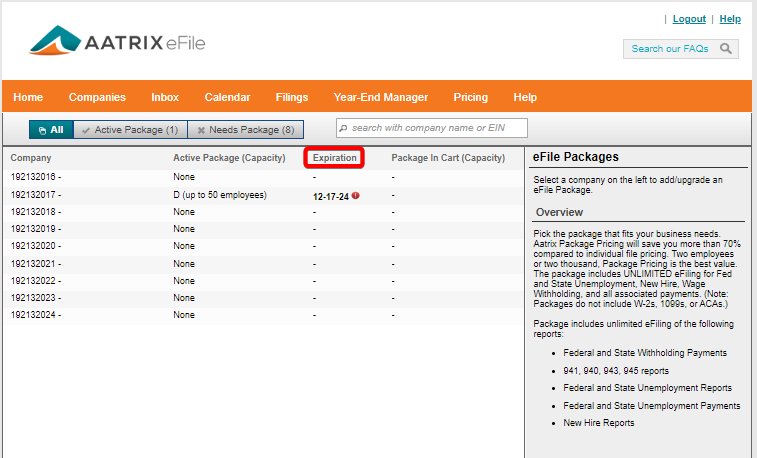This screenshot has width=757, height=458.
Task: Click the red expiration warning icon
Action: [356, 195]
